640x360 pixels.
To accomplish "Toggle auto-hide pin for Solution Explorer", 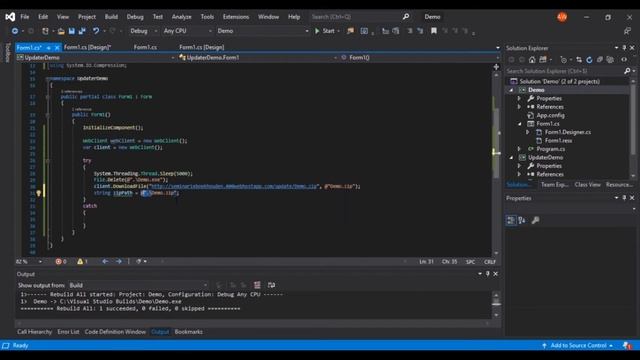I will coord(624,48).
